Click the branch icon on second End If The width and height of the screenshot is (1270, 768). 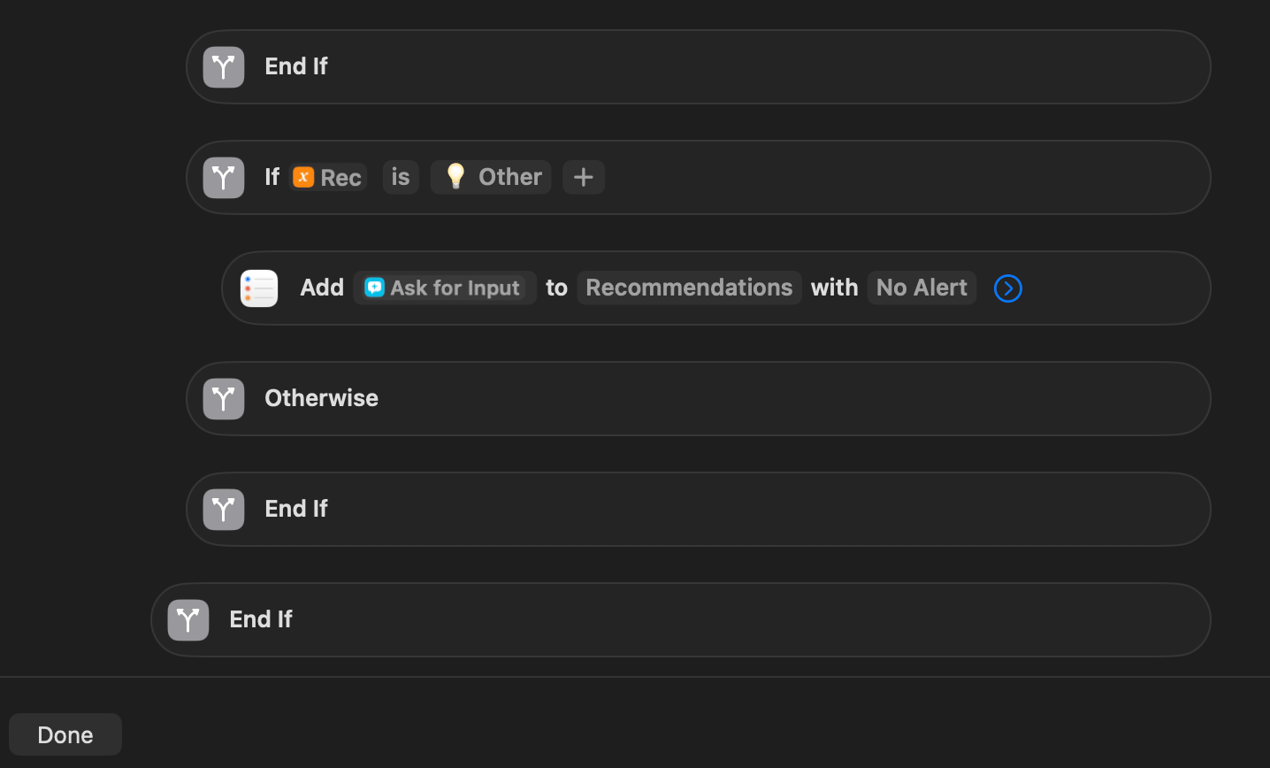(223, 509)
